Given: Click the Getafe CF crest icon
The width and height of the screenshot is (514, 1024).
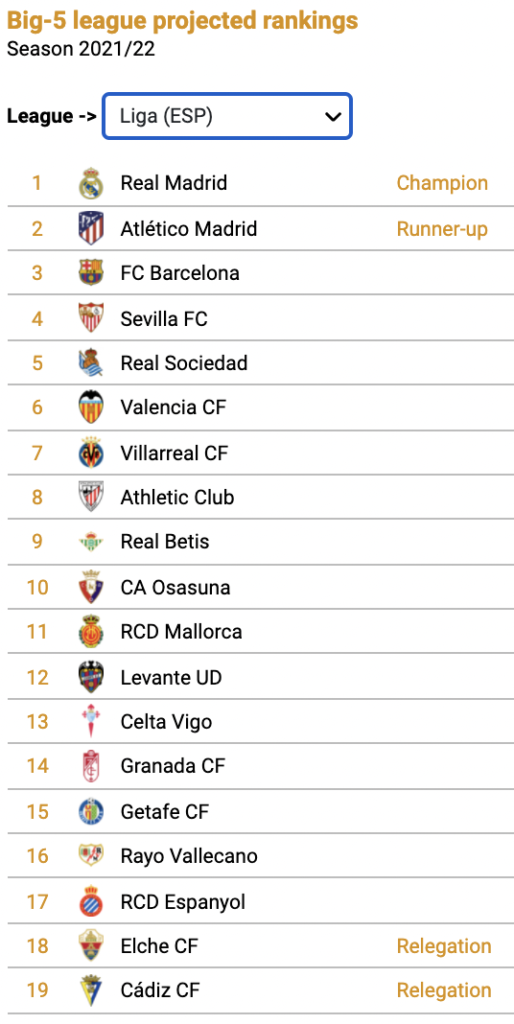Looking at the screenshot, I should 91,812.
